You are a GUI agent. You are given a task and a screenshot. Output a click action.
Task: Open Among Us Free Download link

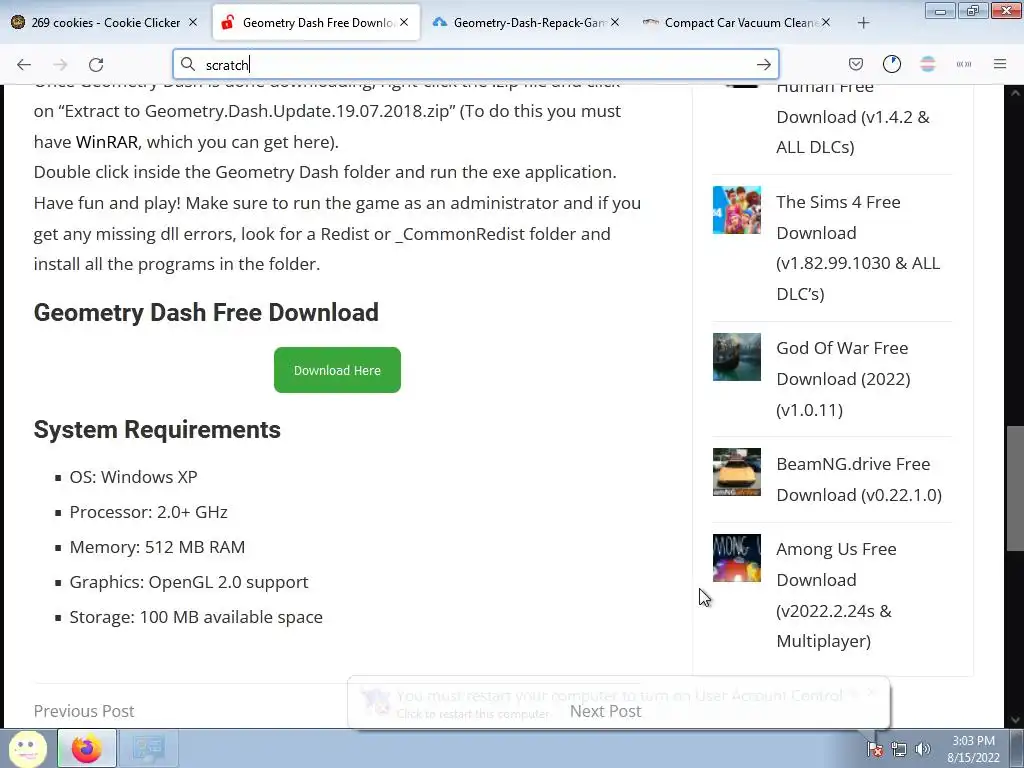(x=836, y=595)
